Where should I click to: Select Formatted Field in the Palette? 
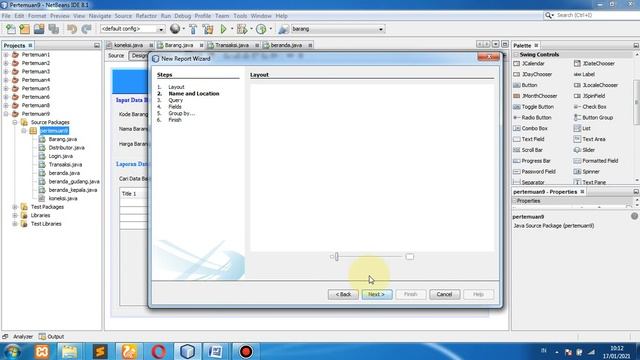pyautogui.click(x=596, y=161)
